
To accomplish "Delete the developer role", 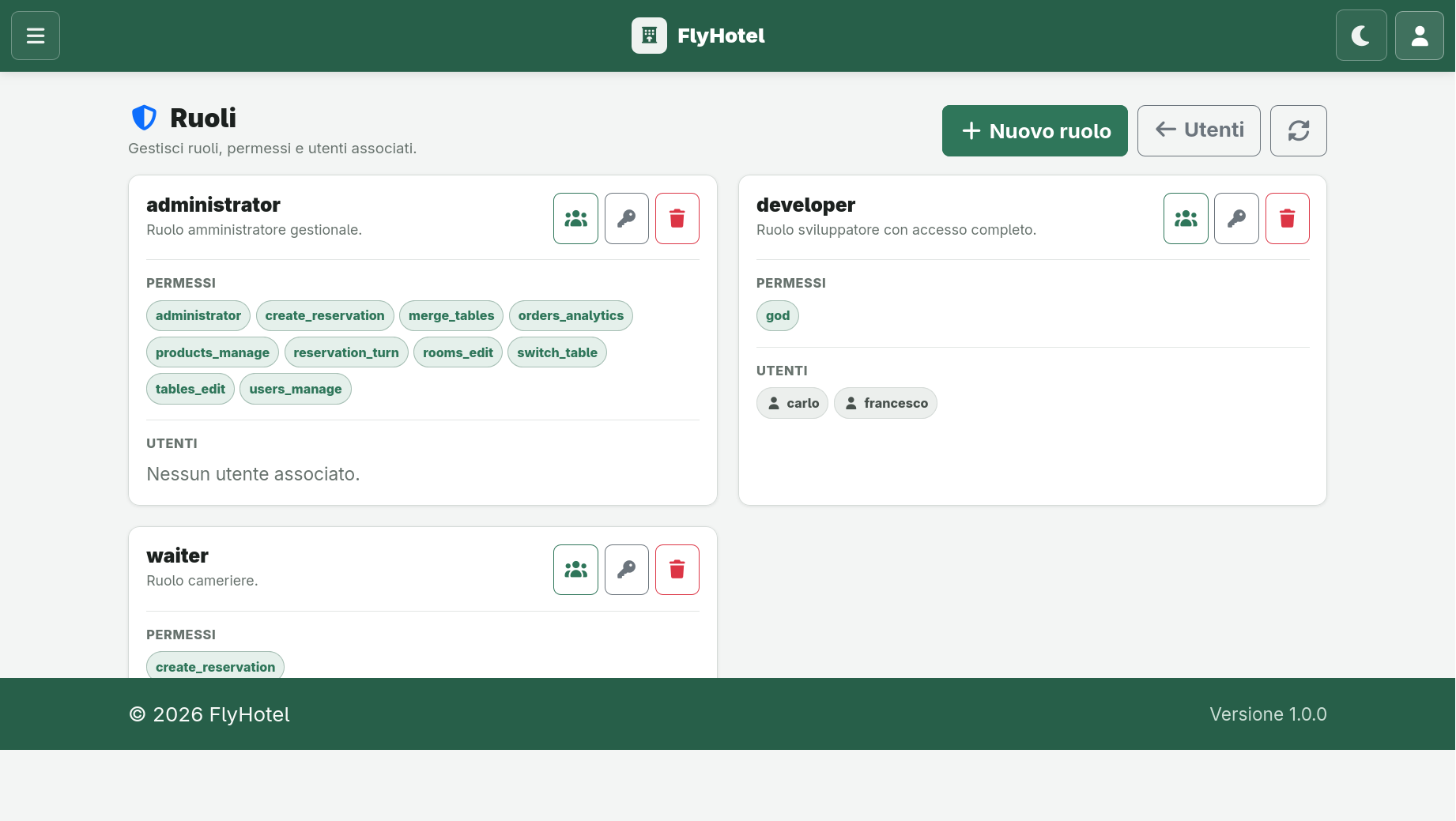I will 1288,219.
